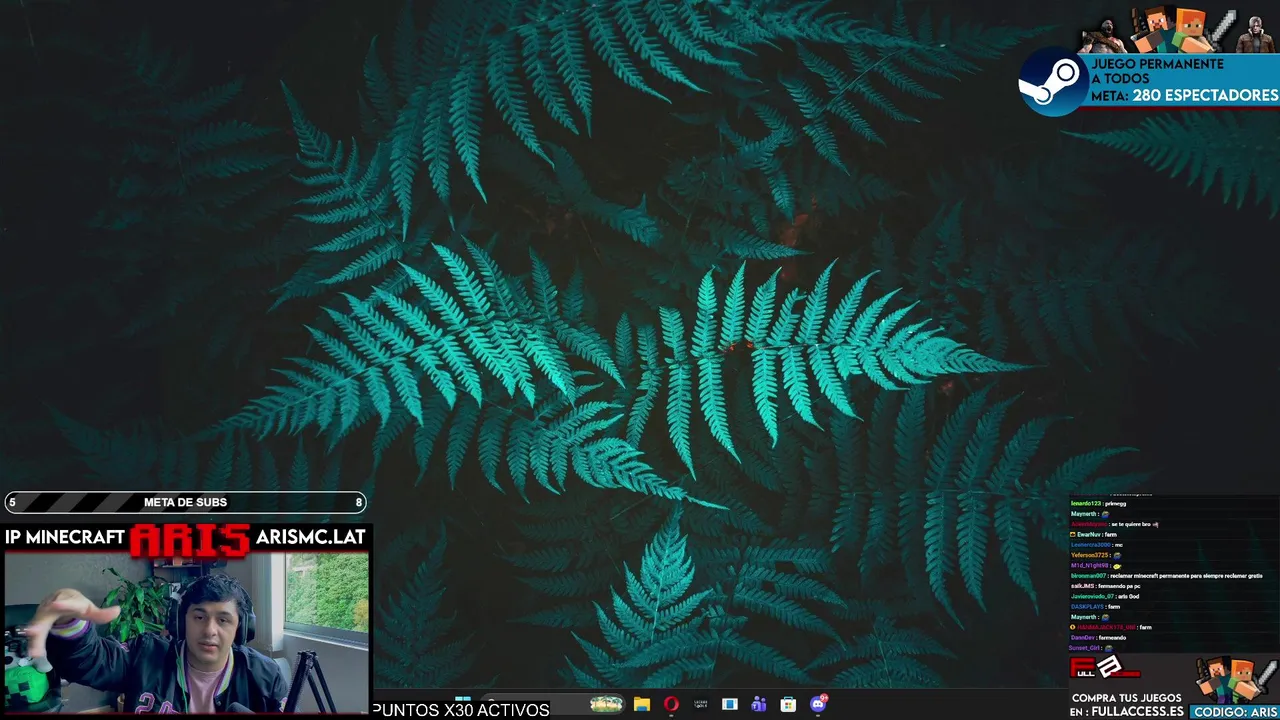Screen dimensions: 1280x720
Task: Click the "JUEGO PERMANENTE A TODOS" banner text
Action: tap(1157, 71)
